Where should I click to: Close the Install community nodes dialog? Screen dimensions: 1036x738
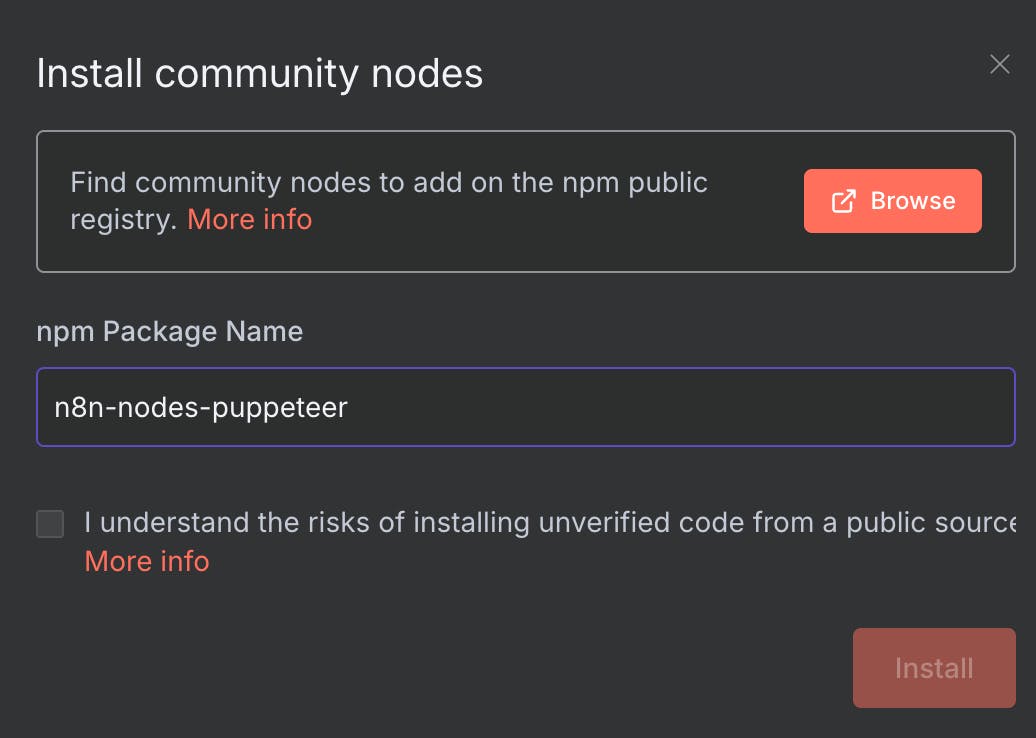click(999, 65)
